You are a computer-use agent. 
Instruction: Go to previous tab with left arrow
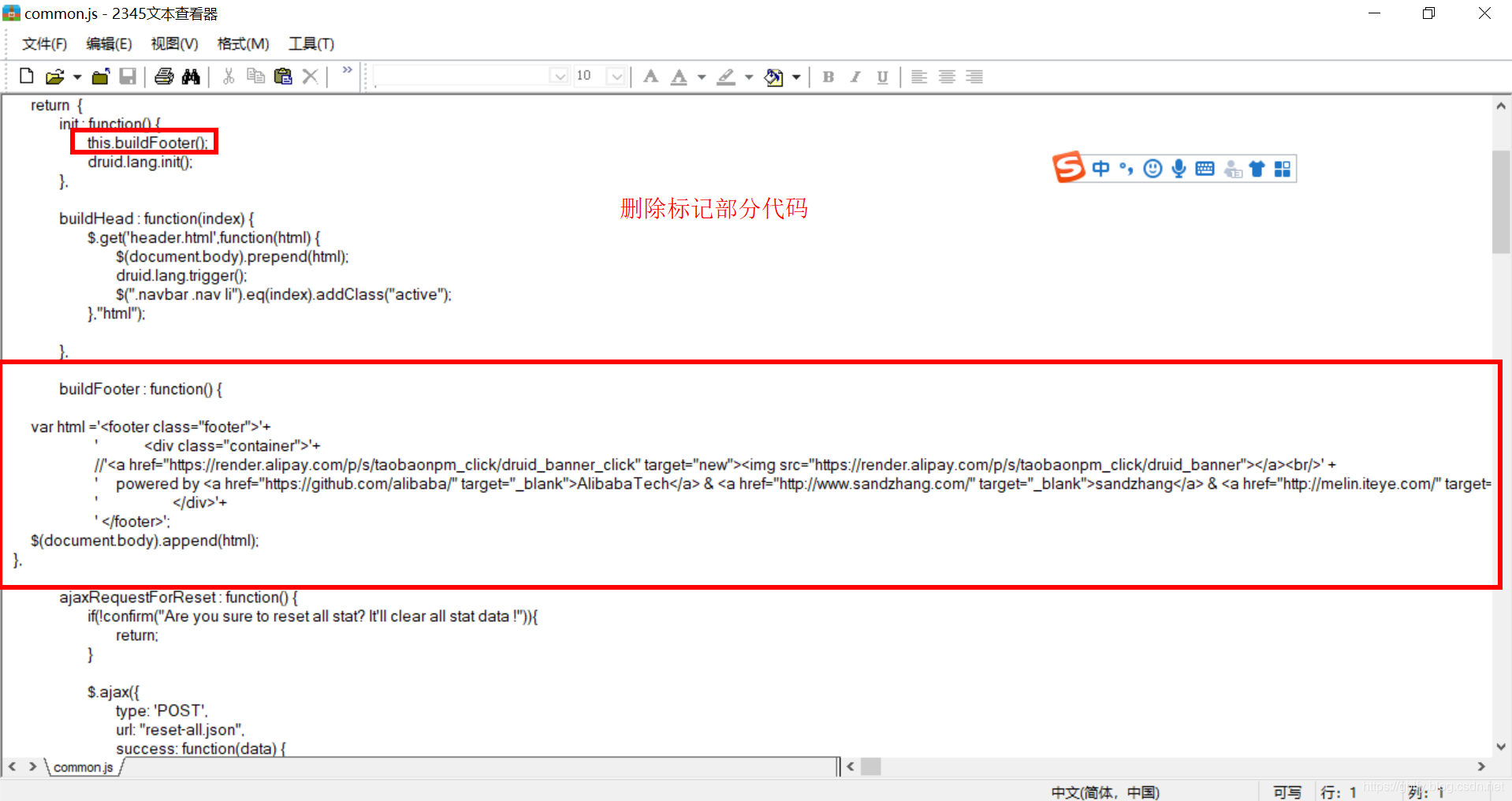coord(12,766)
